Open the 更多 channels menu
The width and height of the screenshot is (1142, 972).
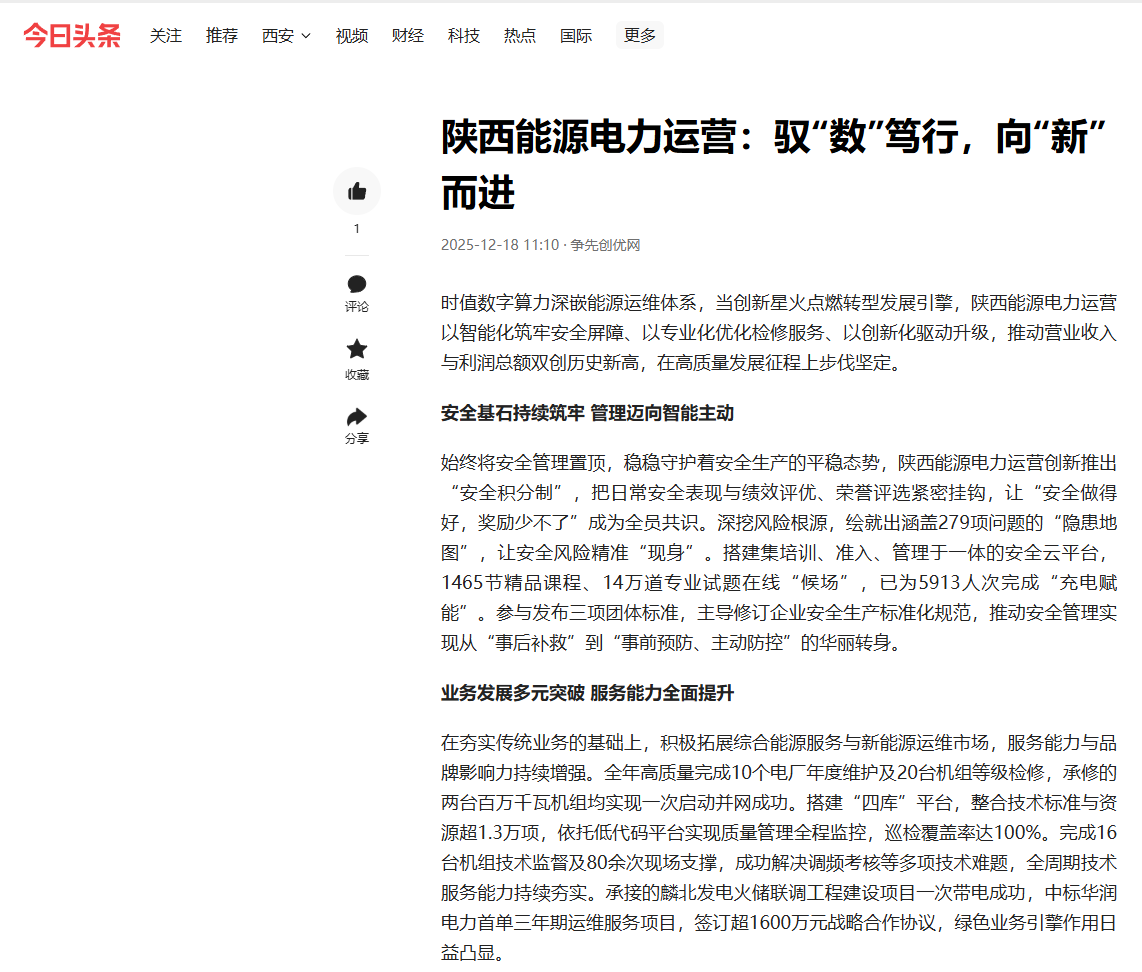pos(640,36)
